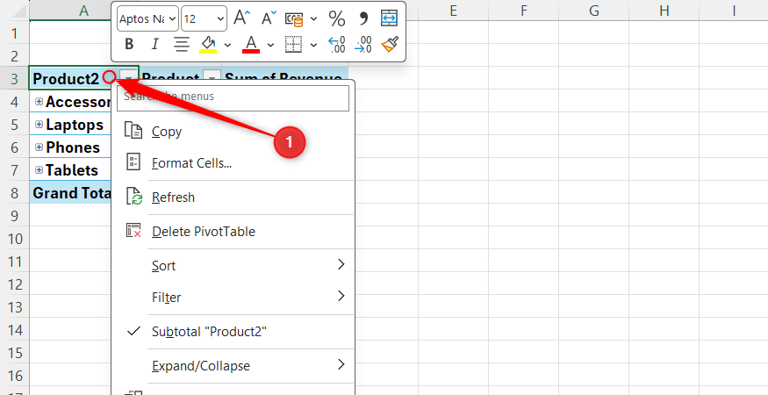This screenshot has width=768, height=395.
Task: Select column G header
Action: (594, 10)
